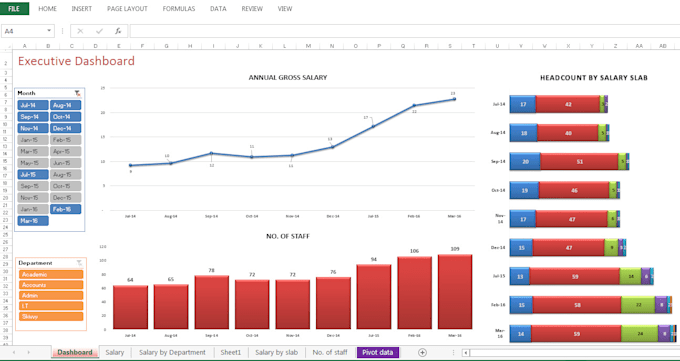Open the FILE backstage menu

pyautogui.click(x=15, y=8)
